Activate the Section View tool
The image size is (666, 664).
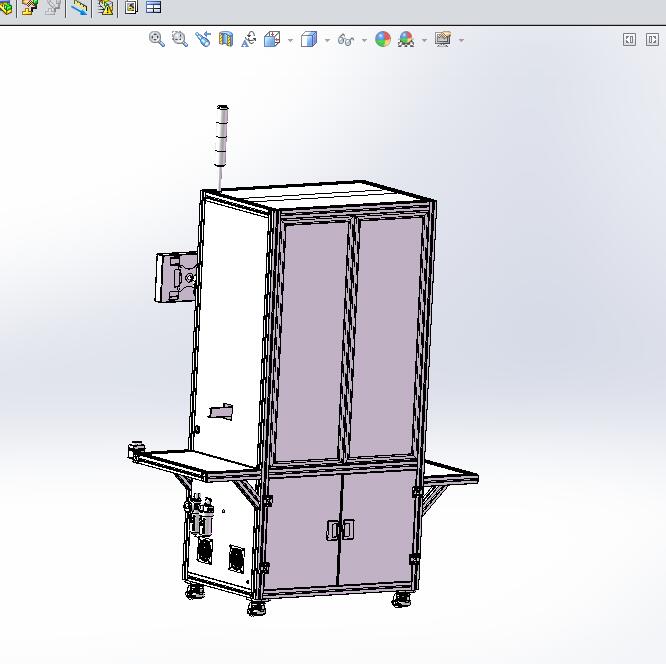[226, 40]
